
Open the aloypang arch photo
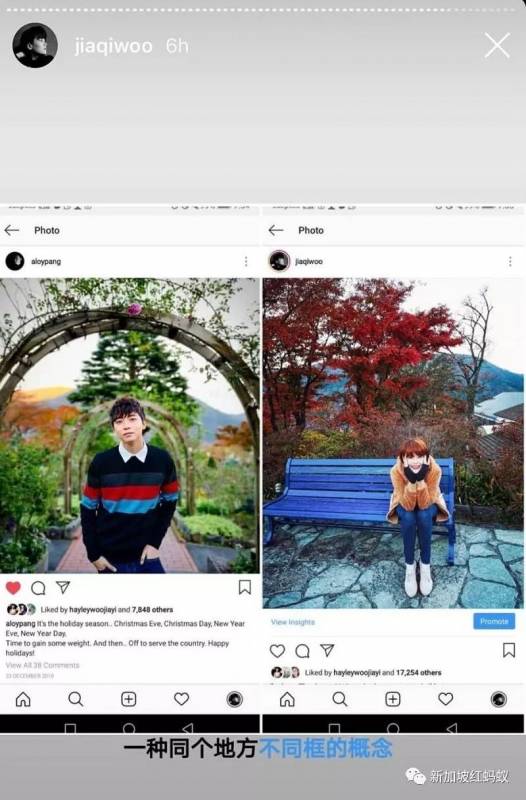(130, 426)
